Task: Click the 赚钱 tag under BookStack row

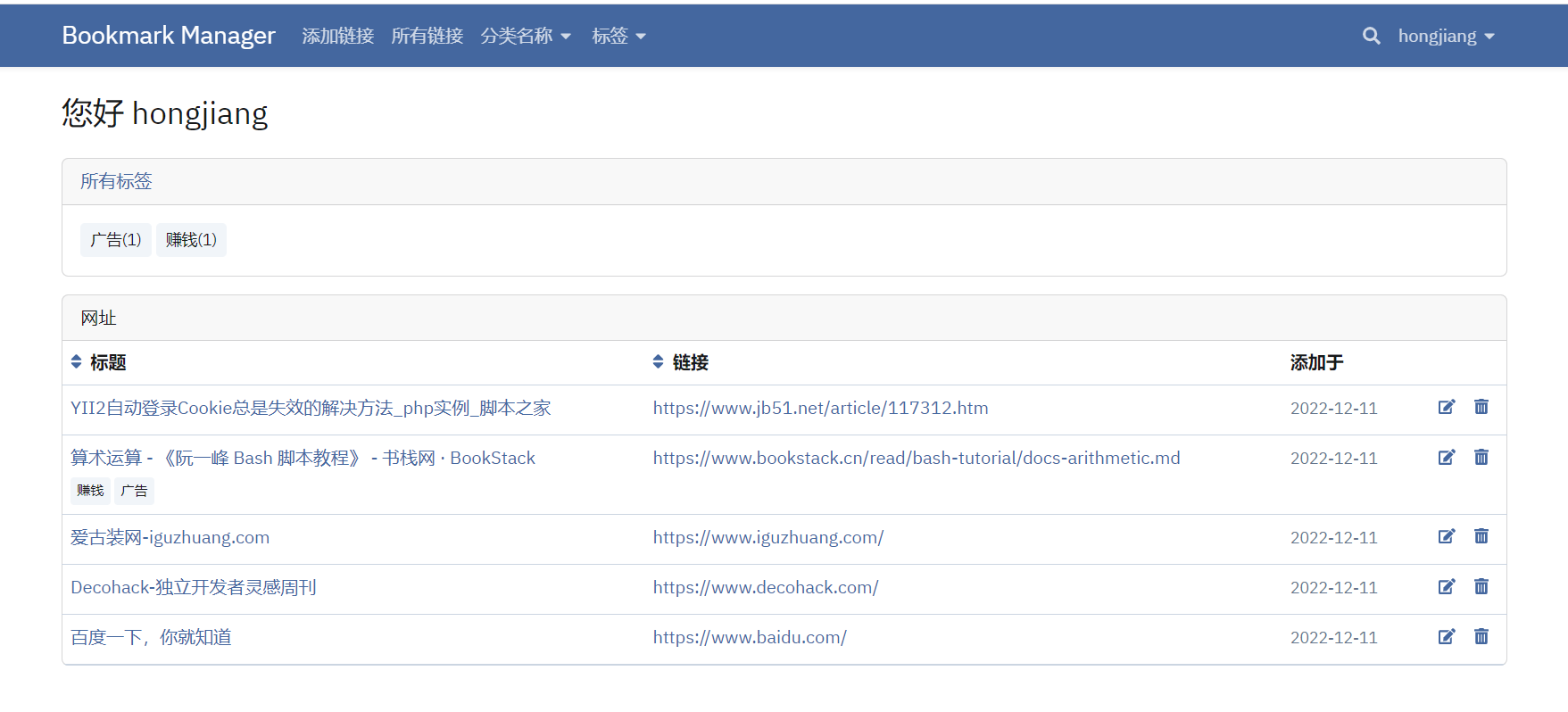Action: pyautogui.click(x=90, y=491)
